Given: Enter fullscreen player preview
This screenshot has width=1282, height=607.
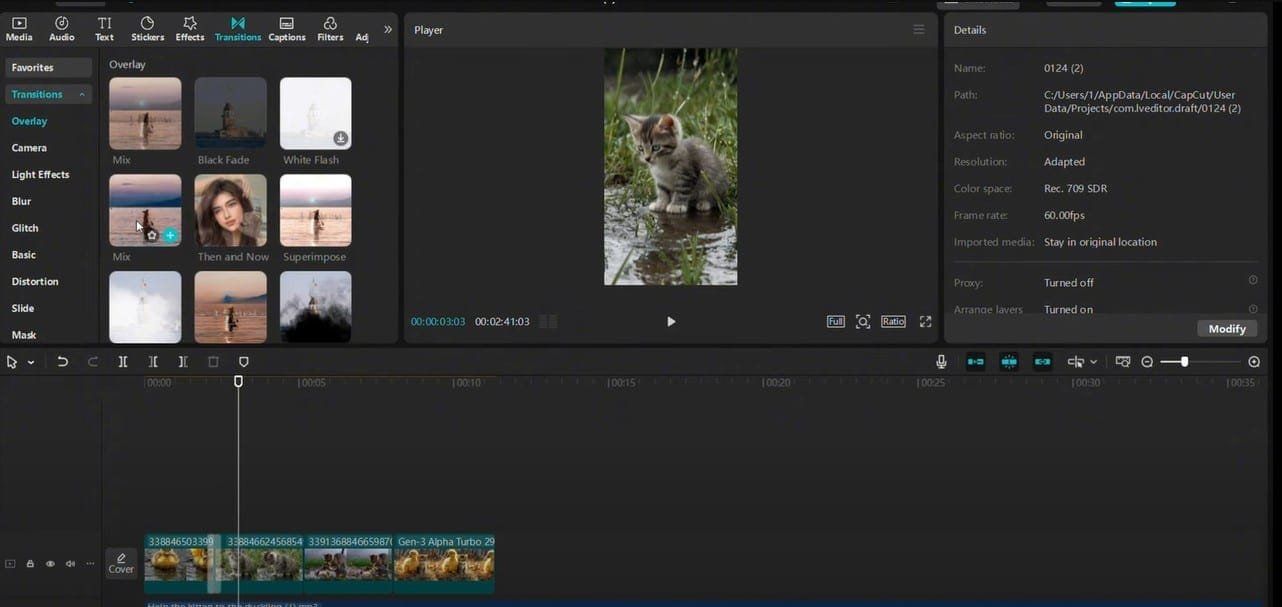Looking at the screenshot, I should (x=925, y=322).
